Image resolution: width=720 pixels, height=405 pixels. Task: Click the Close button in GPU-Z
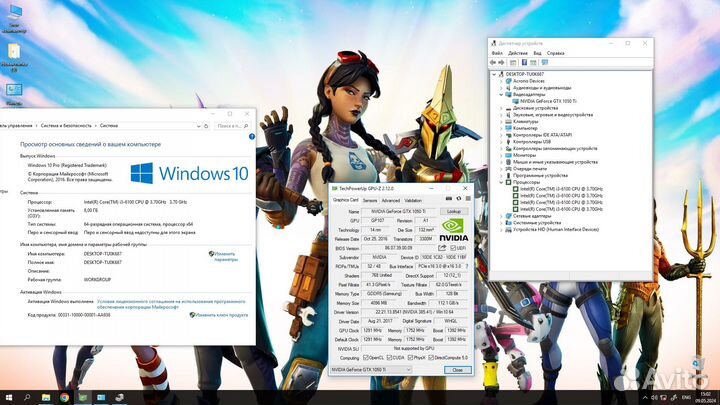pyautogui.click(x=456, y=370)
